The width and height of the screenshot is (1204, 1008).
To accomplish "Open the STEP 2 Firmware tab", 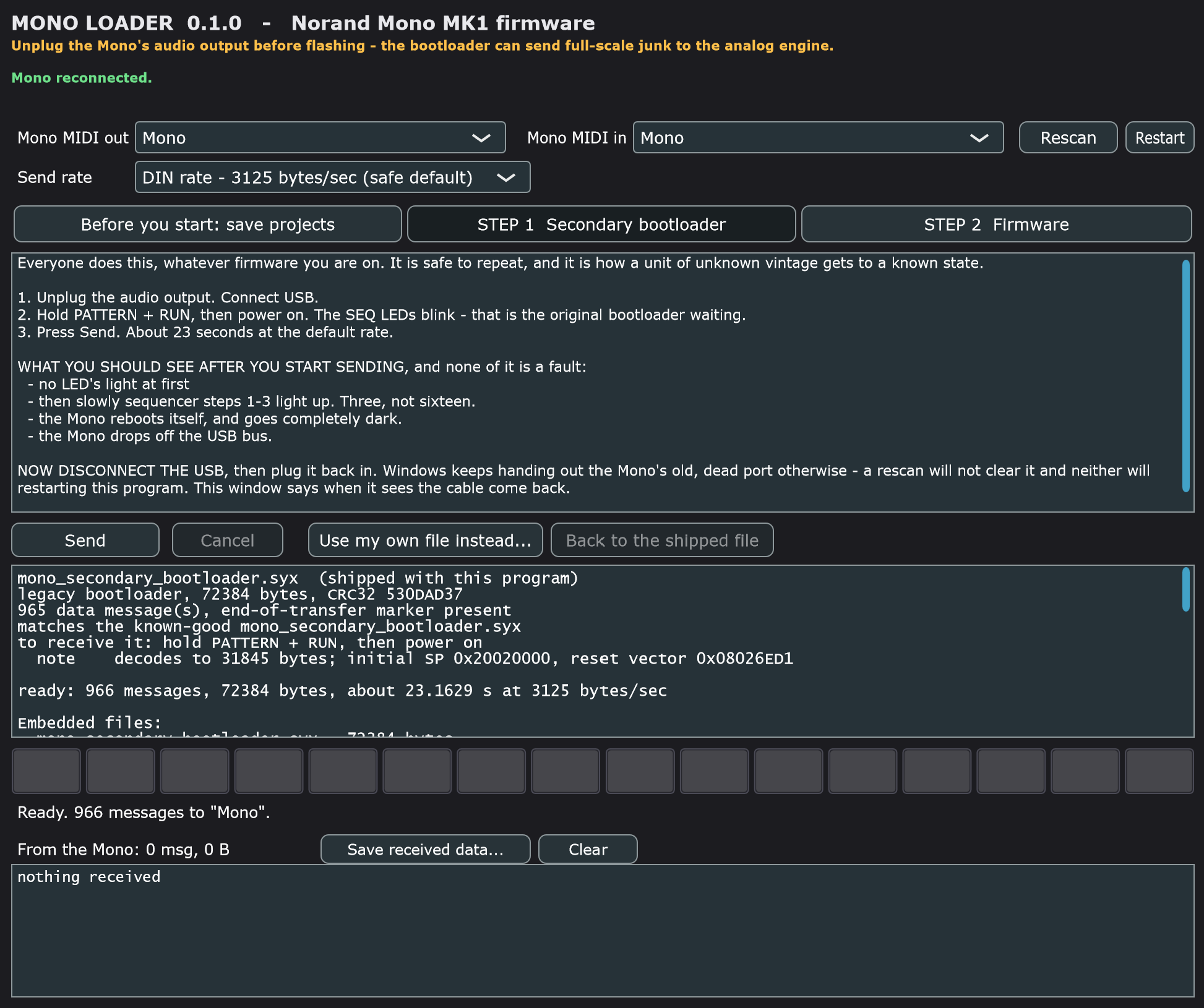I will (x=996, y=224).
